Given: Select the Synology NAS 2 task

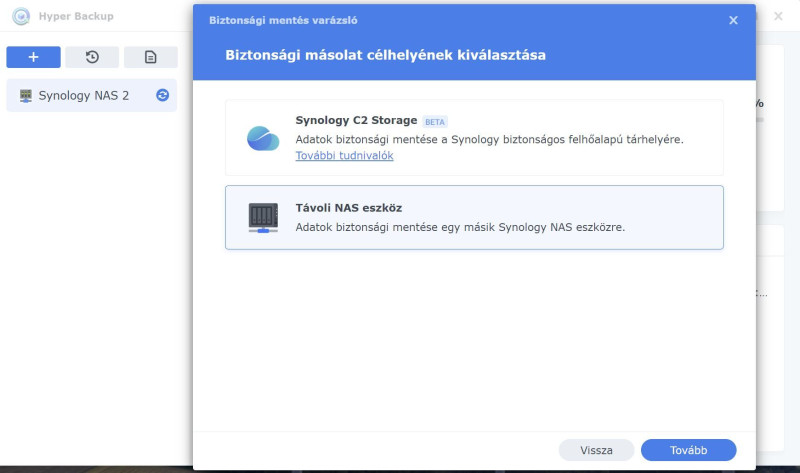Looking at the screenshot, I should coord(92,95).
